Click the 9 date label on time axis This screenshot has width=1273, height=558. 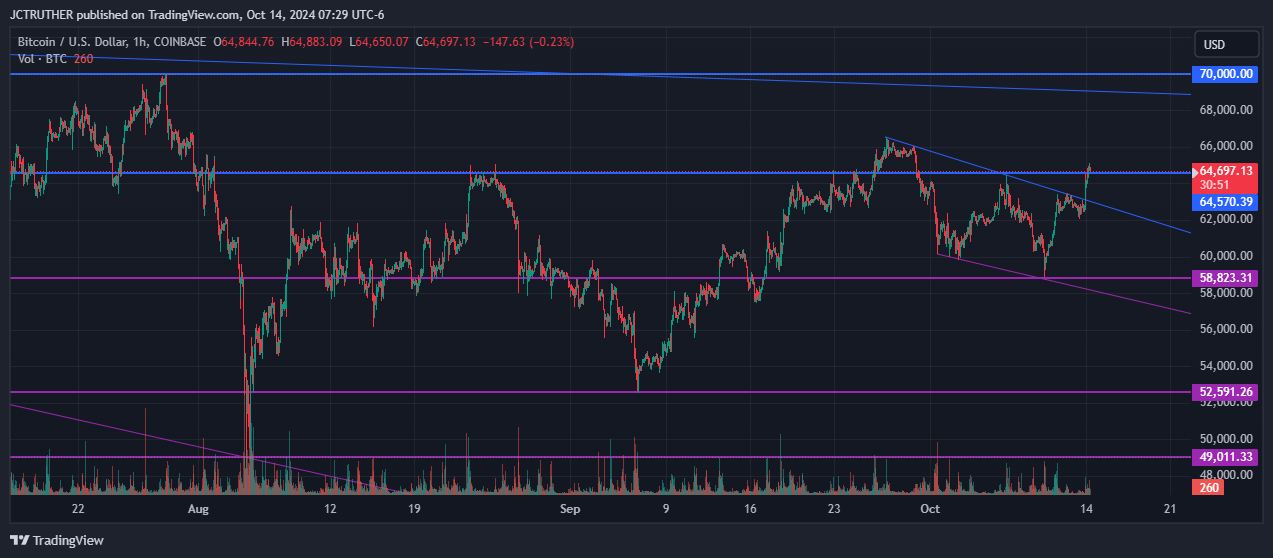point(666,509)
